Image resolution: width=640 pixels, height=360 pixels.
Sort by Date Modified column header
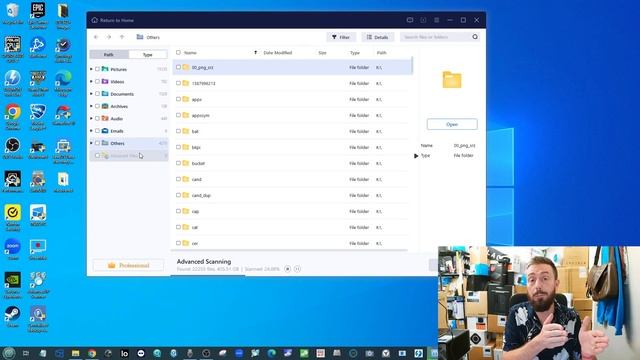tap(278, 53)
